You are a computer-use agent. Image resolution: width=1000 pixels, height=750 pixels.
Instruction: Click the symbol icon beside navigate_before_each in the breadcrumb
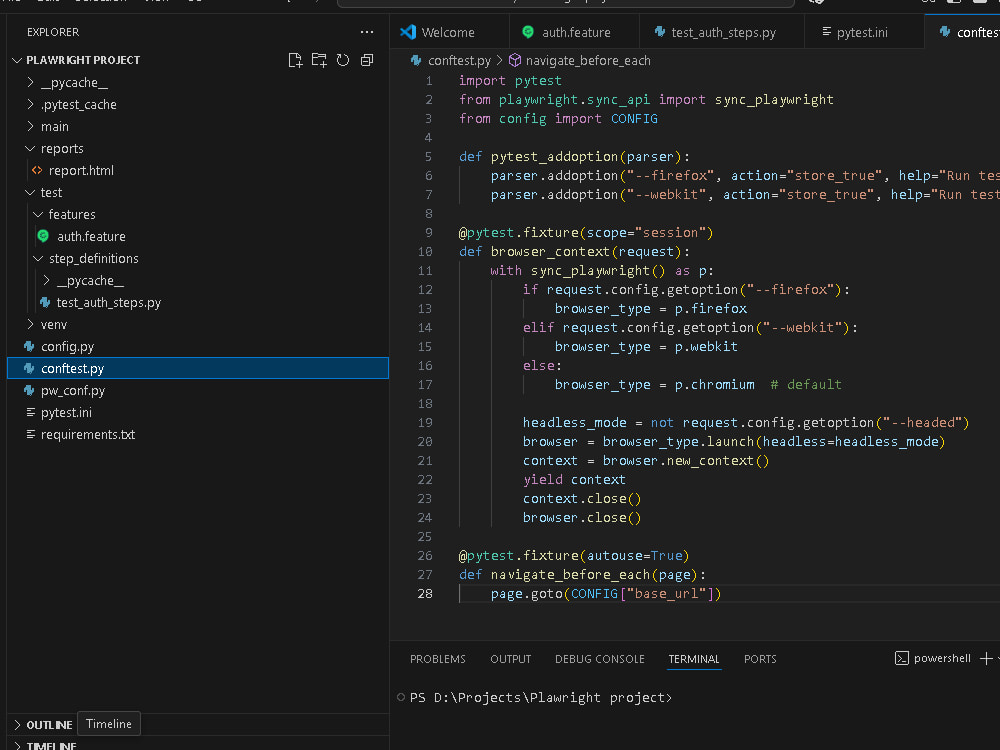click(x=515, y=60)
